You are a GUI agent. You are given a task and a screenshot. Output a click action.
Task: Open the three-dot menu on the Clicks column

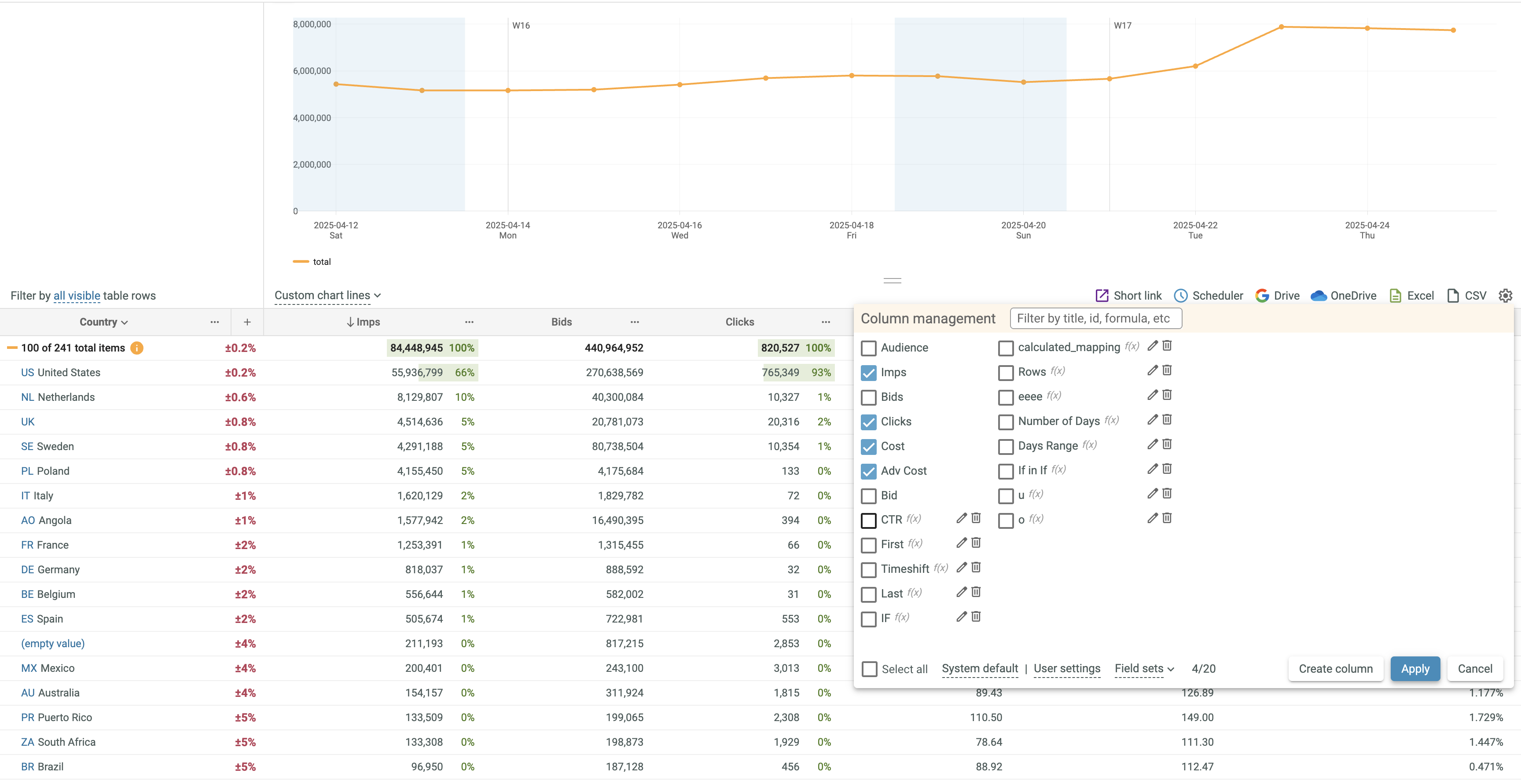[826, 322]
